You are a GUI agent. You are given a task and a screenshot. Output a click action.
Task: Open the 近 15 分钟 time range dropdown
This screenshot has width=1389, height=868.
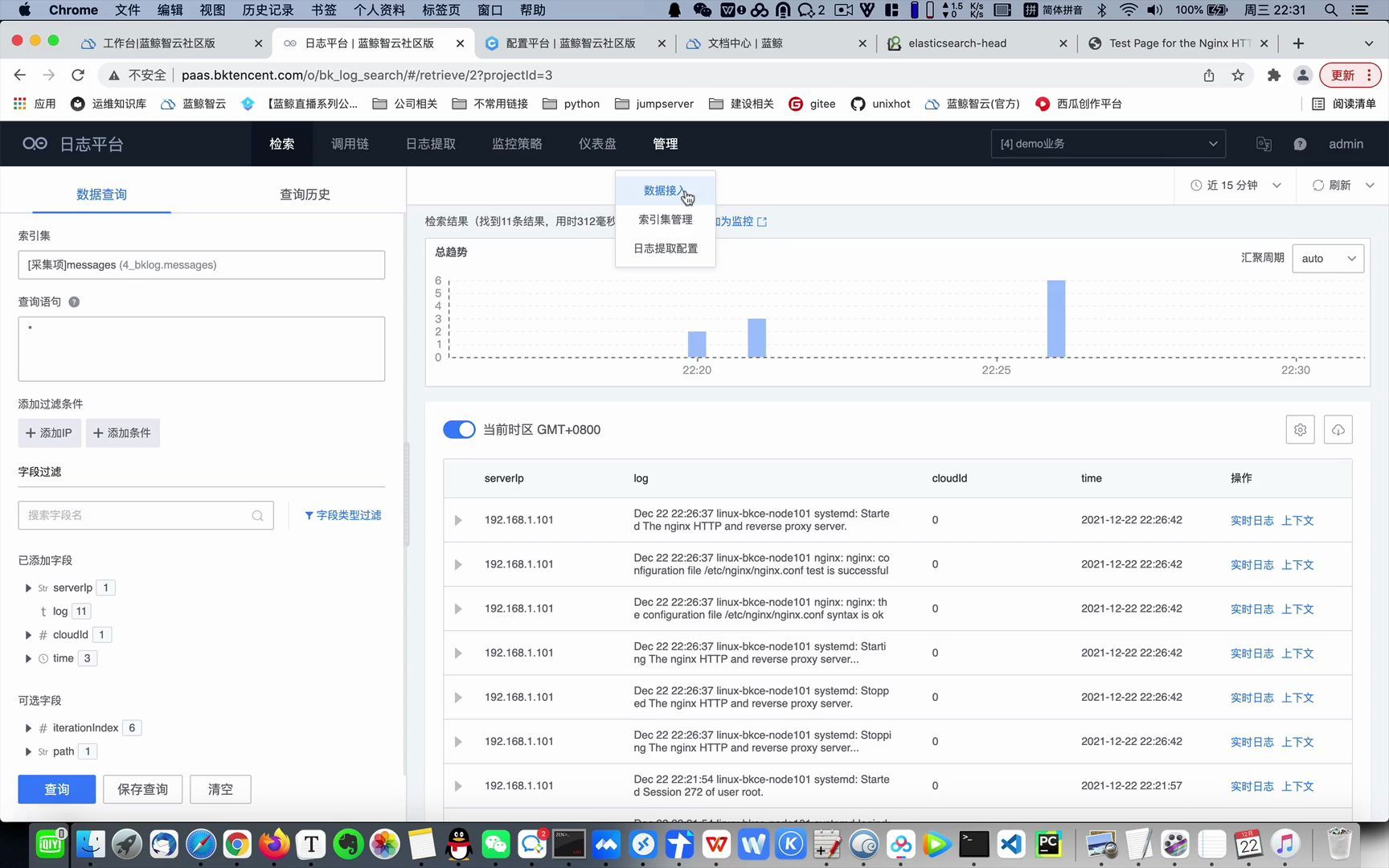coord(1235,185)
